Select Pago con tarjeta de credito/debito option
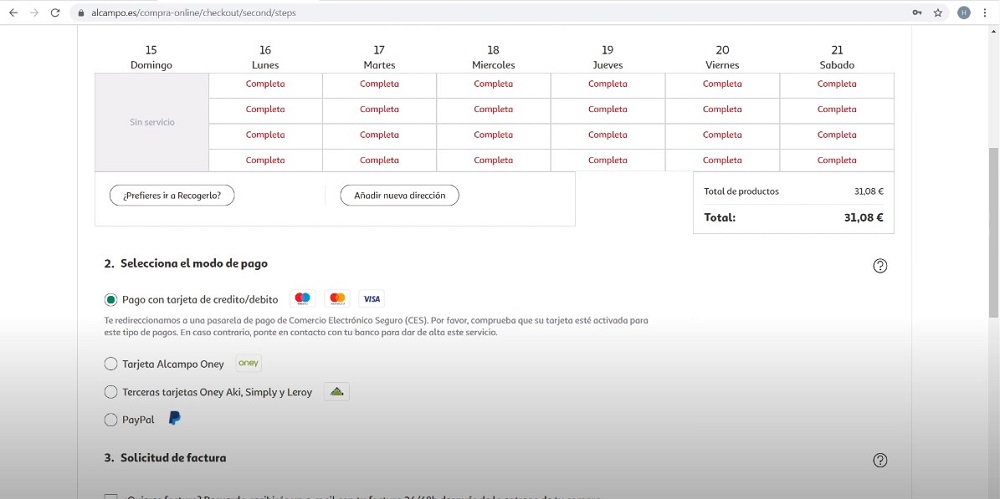This screenshot has width=1000, height=499. click(x=111, y=299)
